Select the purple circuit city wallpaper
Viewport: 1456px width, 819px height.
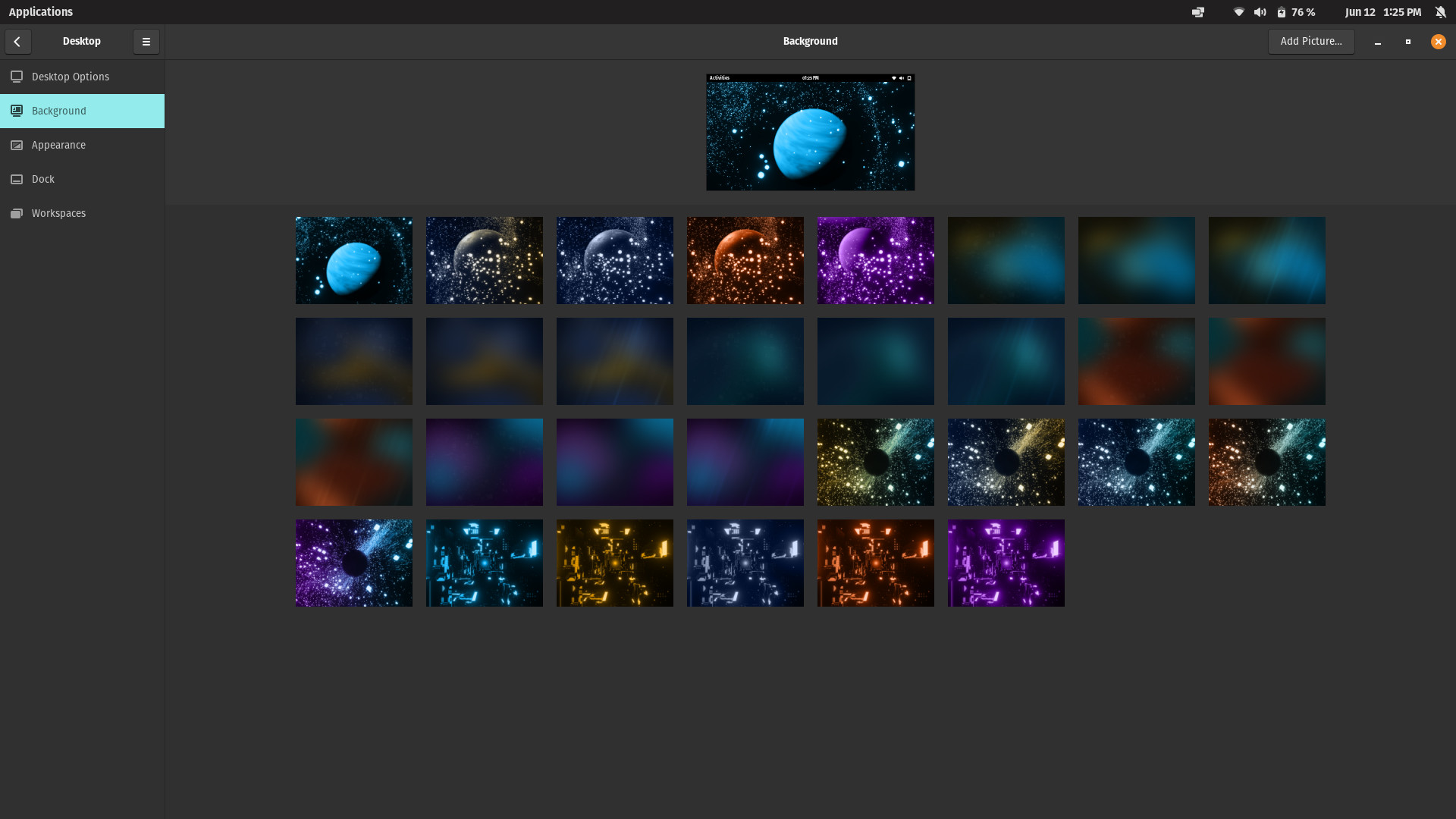click(x=1006, y=563)
